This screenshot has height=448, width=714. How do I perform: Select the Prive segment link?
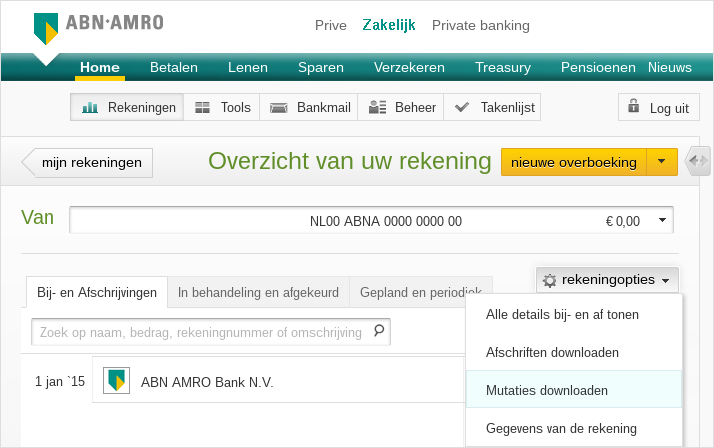(331, 25)
